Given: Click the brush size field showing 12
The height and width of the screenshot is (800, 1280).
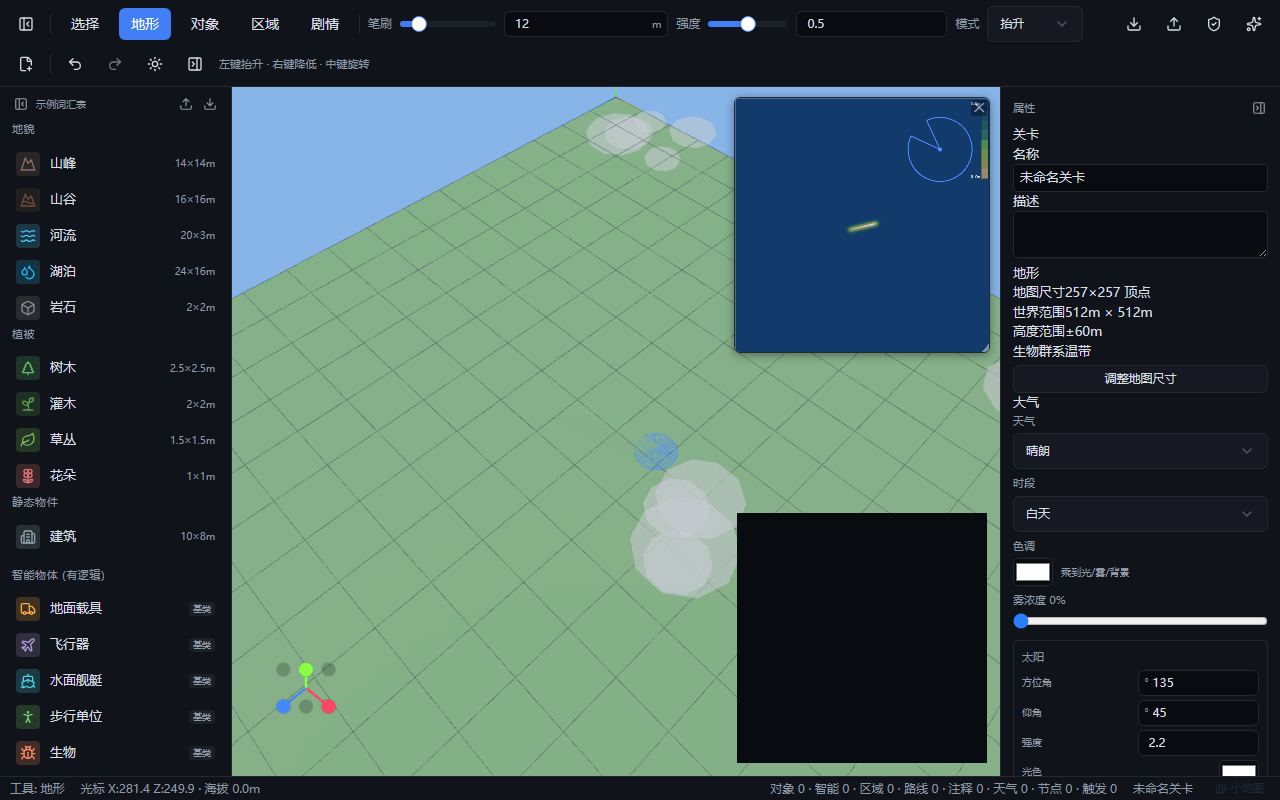Looking at the screenshot, I should (586, 24).
